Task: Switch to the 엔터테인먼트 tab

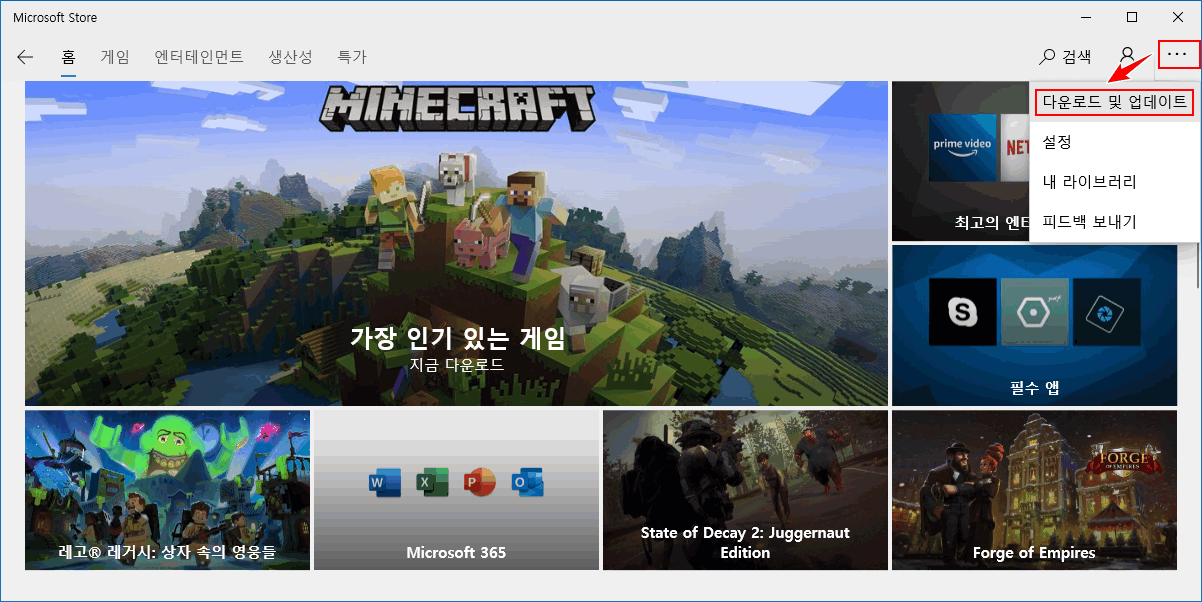Action: coord(199,57)
